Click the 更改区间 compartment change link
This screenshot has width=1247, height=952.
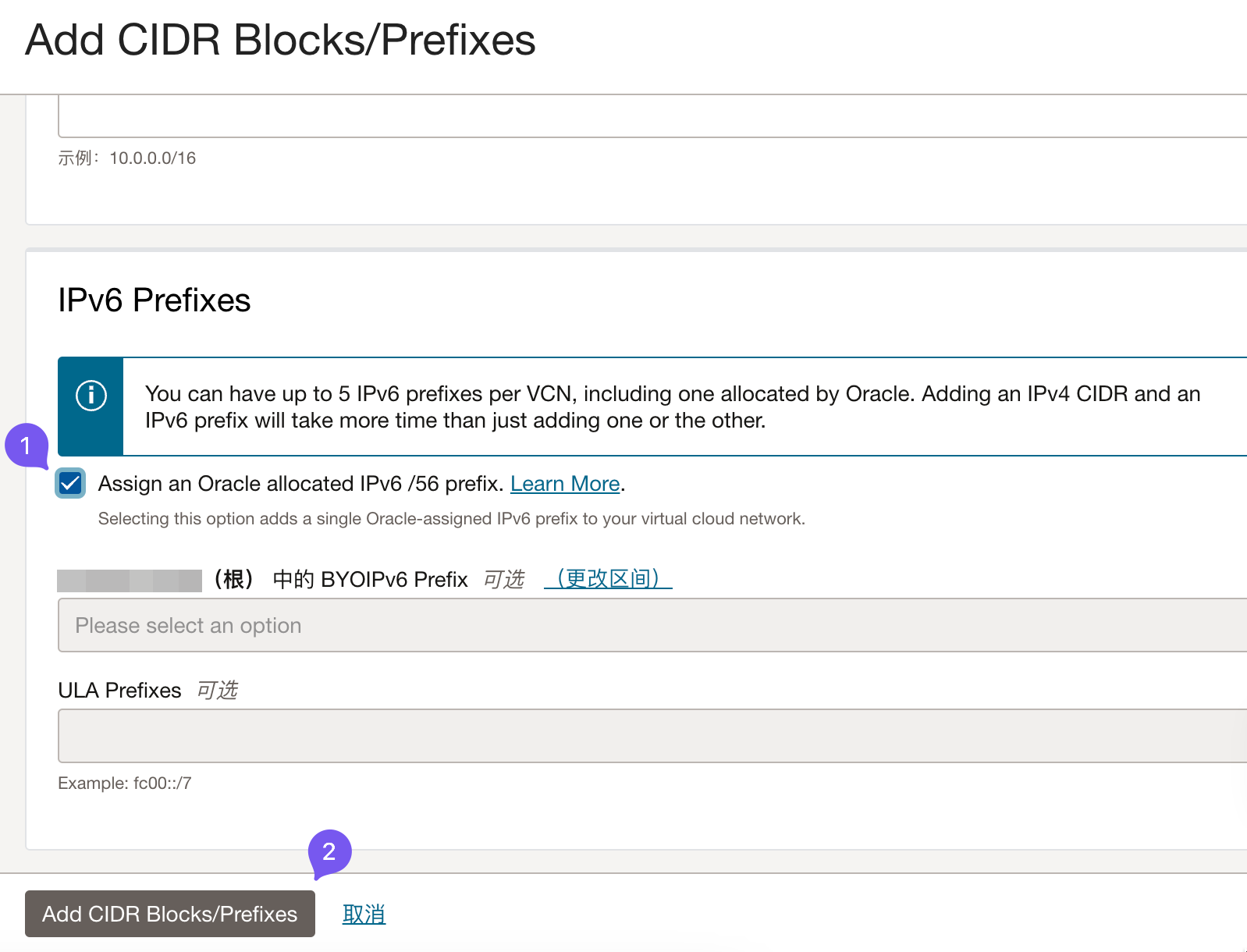(x=608, y=579)
